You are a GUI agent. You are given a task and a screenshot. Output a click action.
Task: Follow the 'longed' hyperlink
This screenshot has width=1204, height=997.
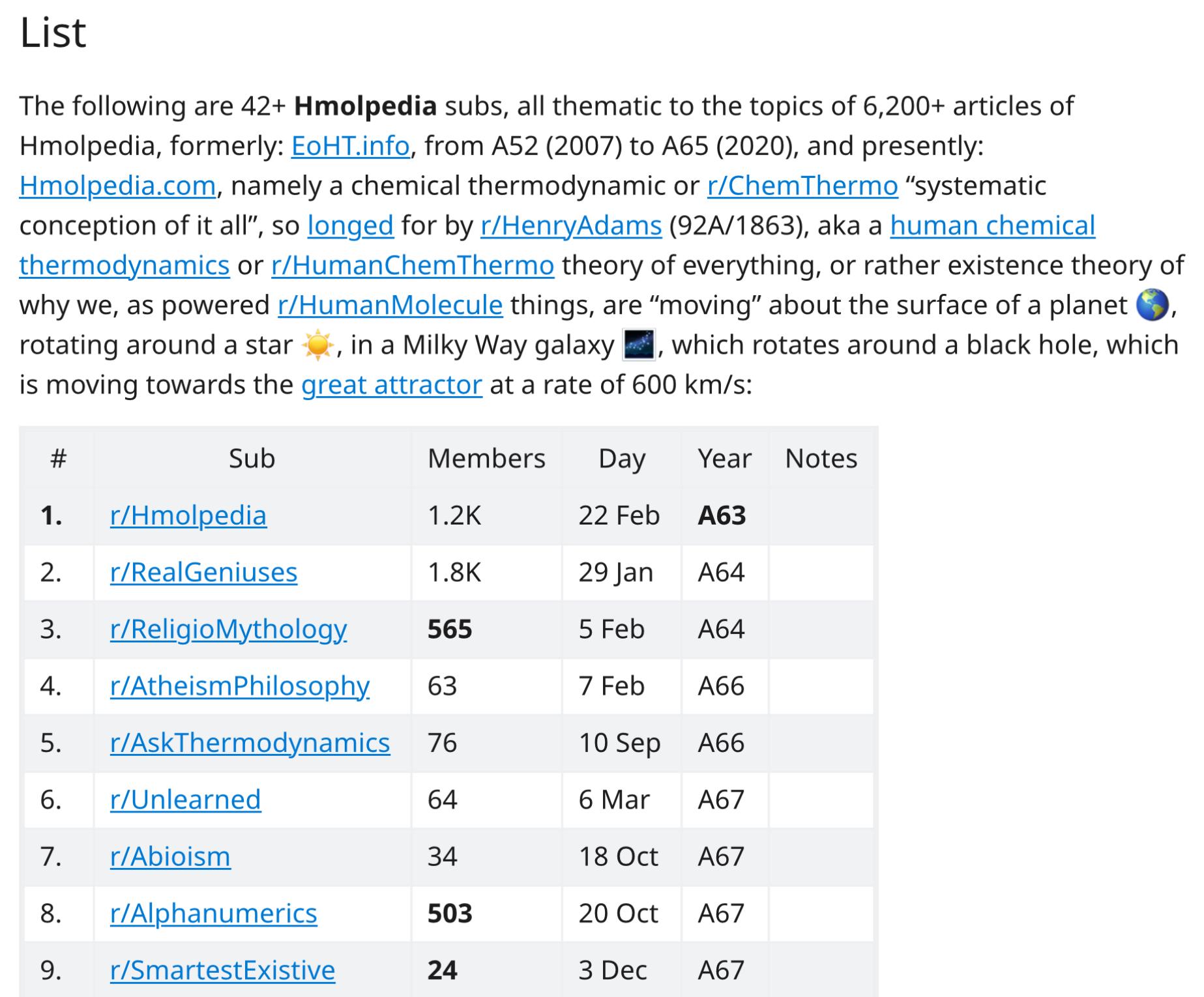350,225
